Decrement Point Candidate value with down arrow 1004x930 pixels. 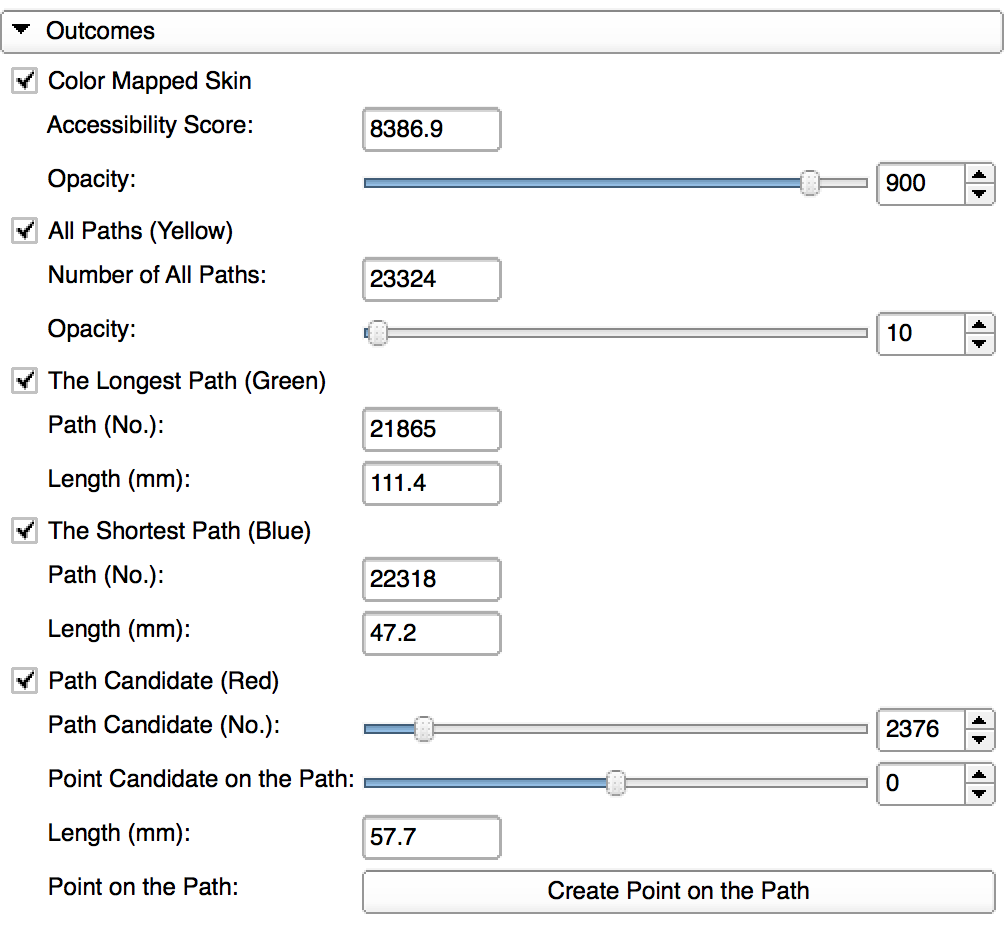[980, 793]
